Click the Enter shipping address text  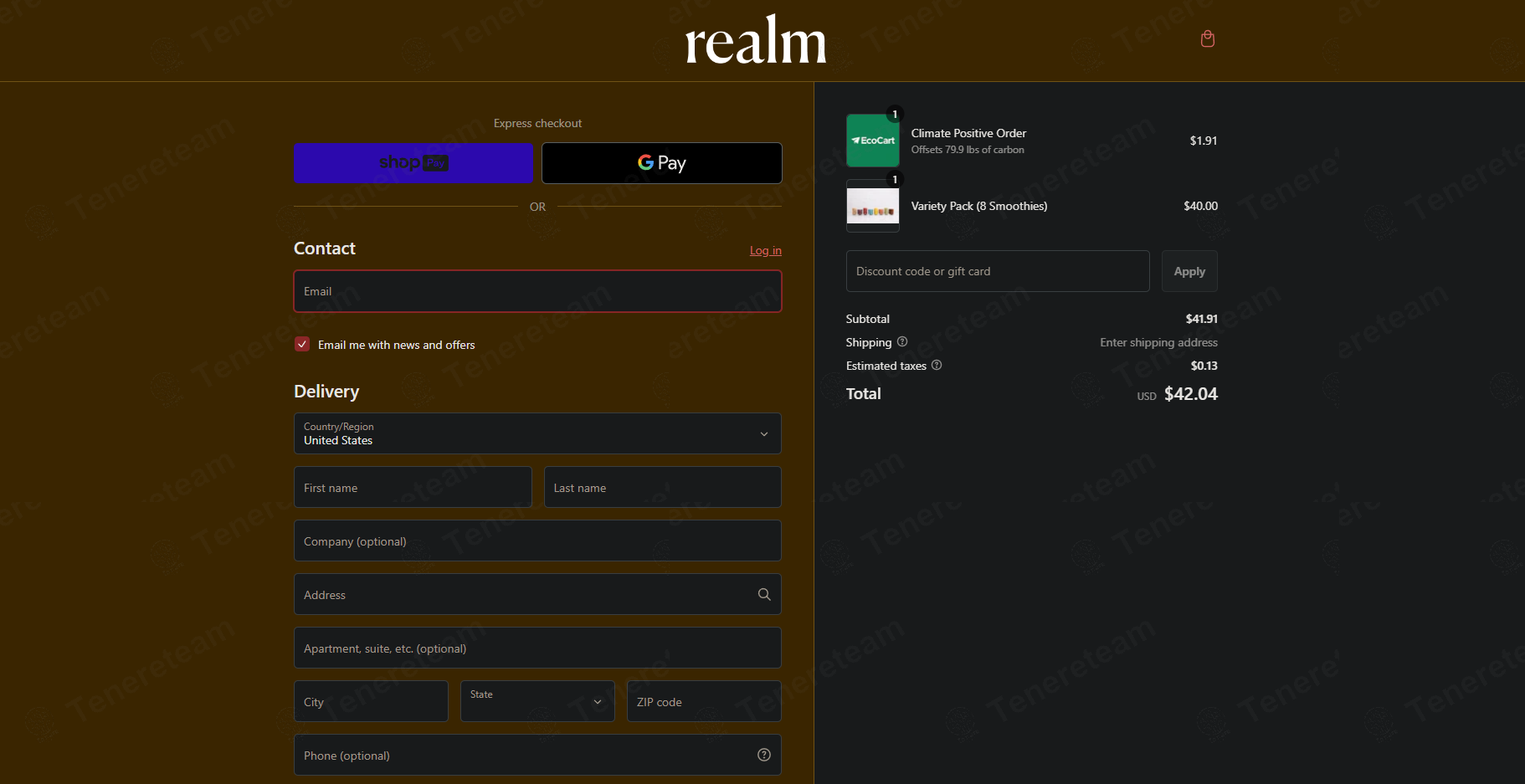pyautogui.click(x=1158, y=342)
